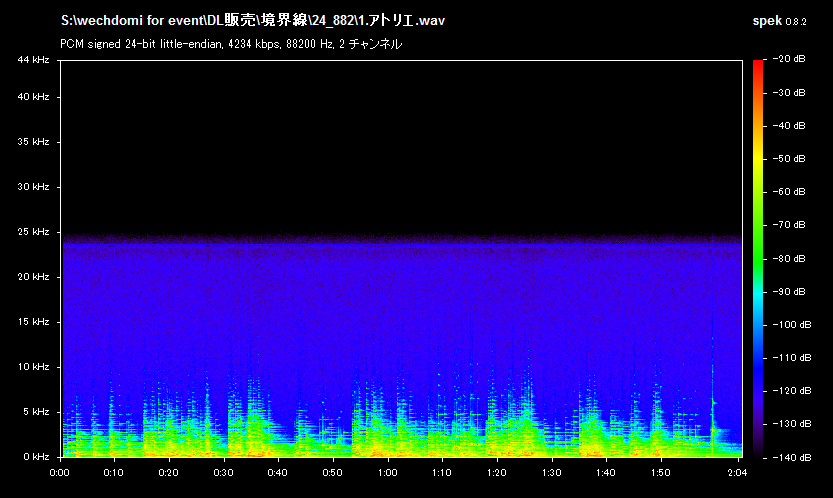Click the -130 dB legend label
This screenshot has width=833, height=498.
[x=792, y=424]
